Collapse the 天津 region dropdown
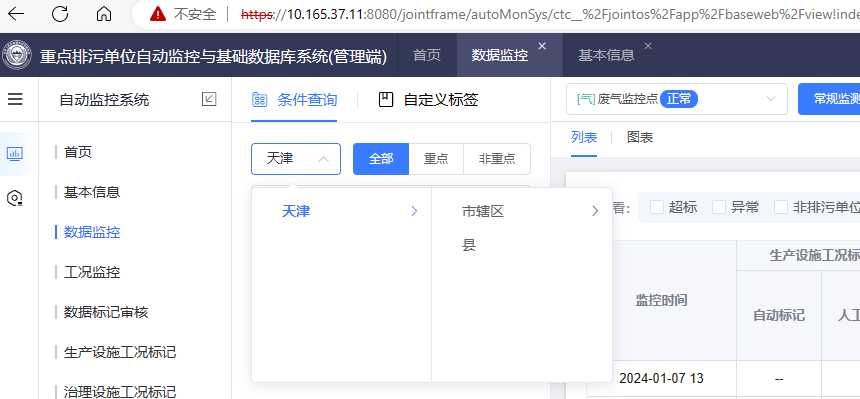 click(x=296, y=159)
